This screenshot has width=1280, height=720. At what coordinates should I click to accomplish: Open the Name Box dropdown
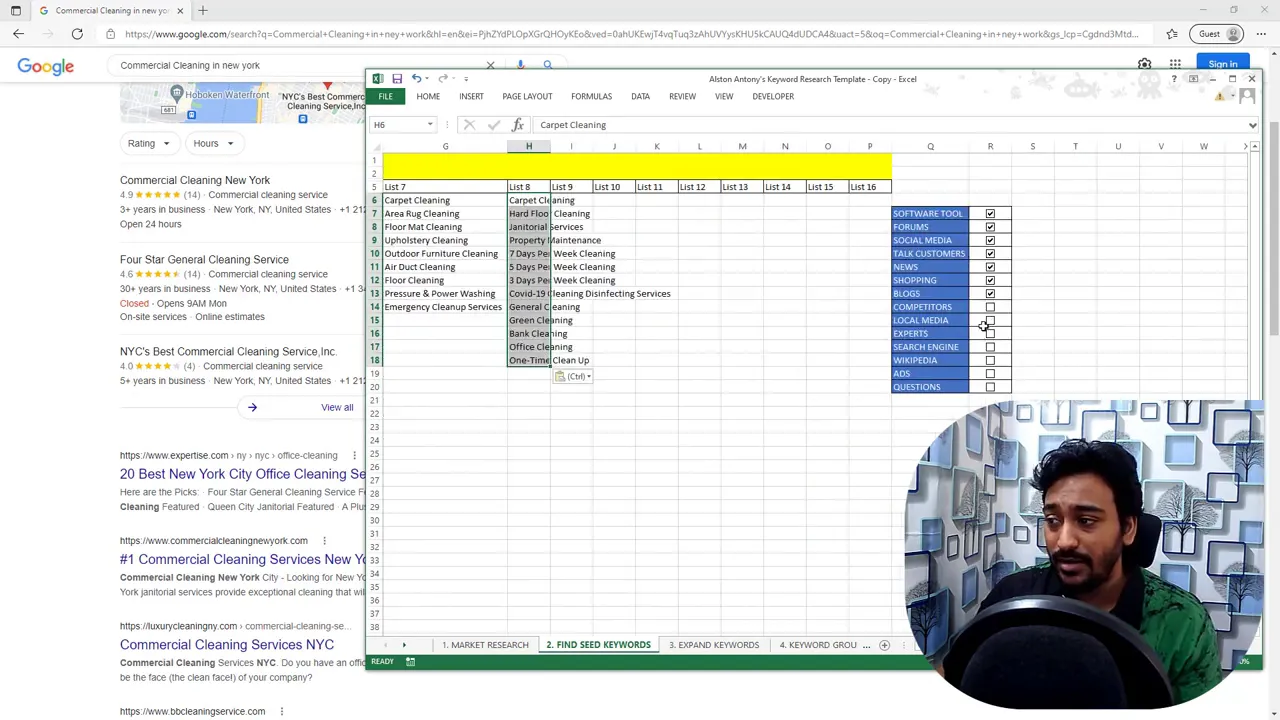(429, 124)
